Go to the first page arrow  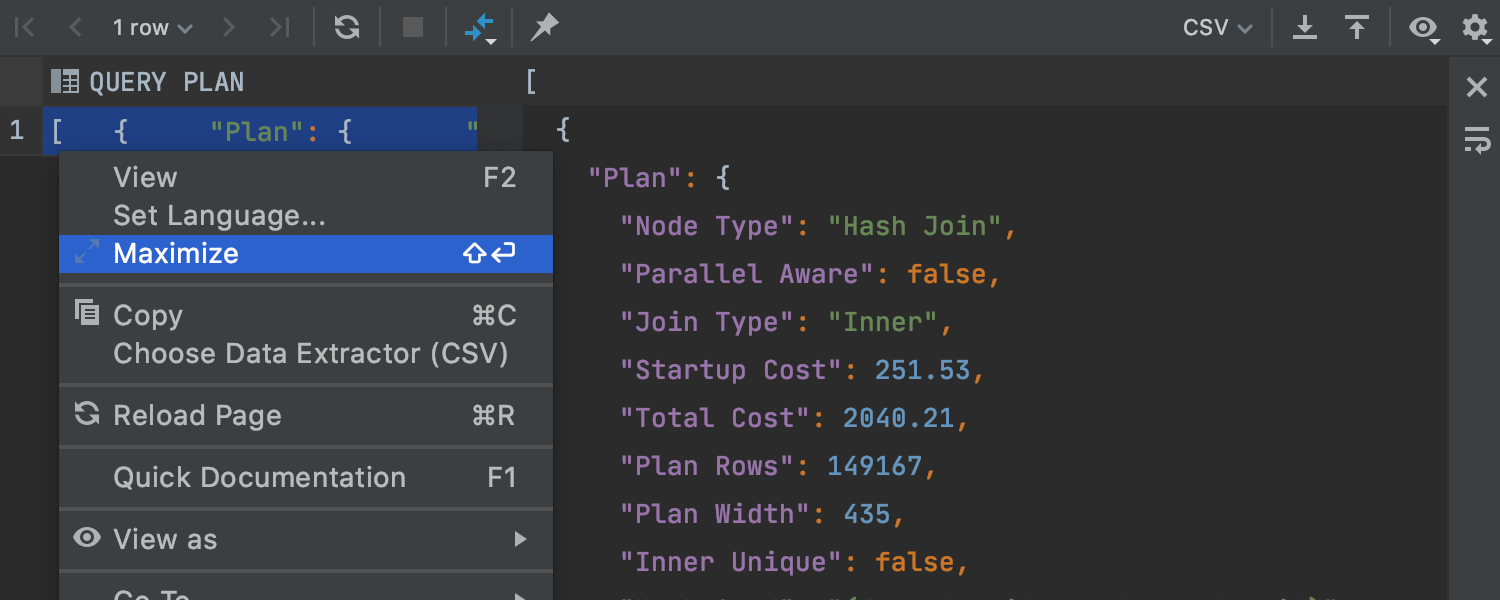(x=25, y=27)
